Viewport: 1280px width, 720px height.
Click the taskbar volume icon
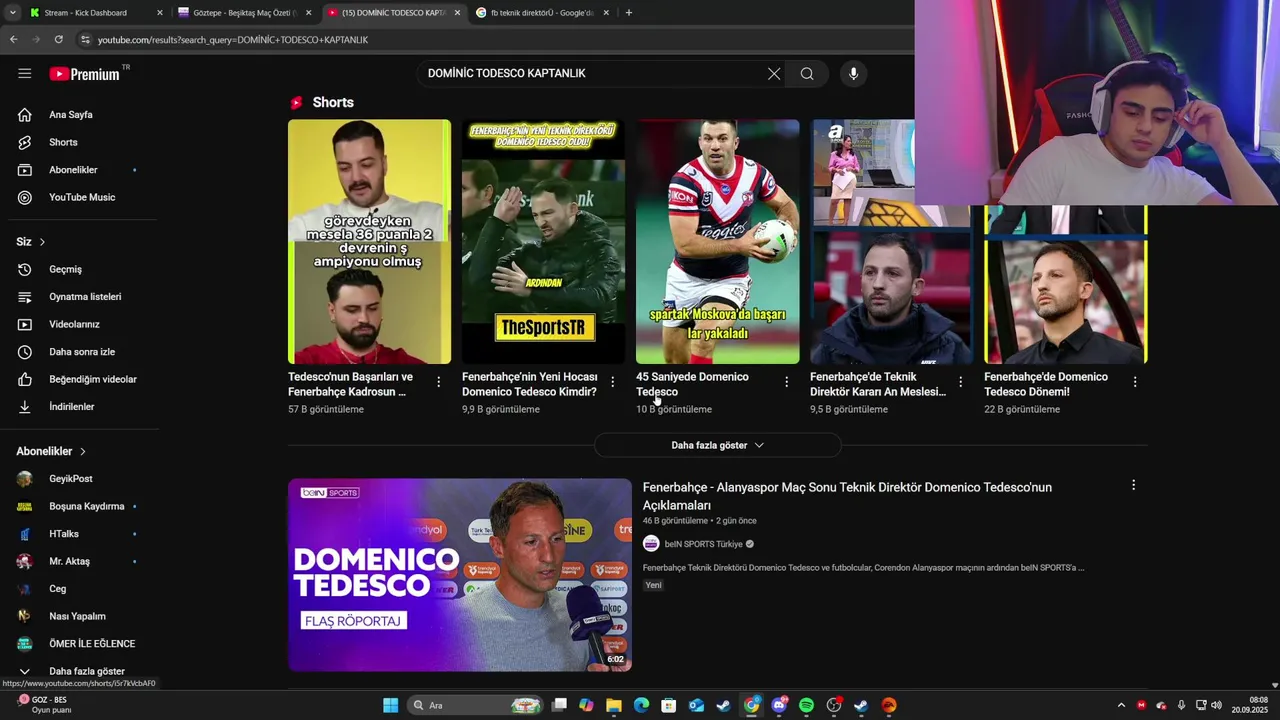tap(1216, 705)
